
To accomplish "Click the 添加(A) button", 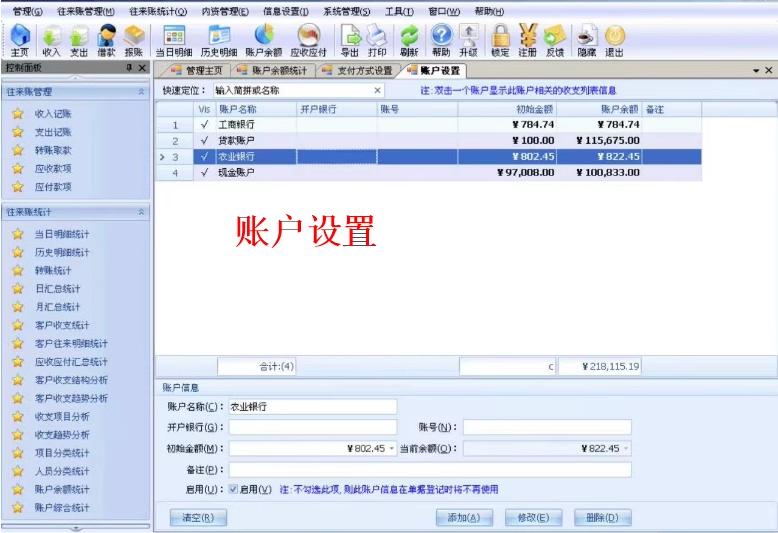I will (464, 518).
